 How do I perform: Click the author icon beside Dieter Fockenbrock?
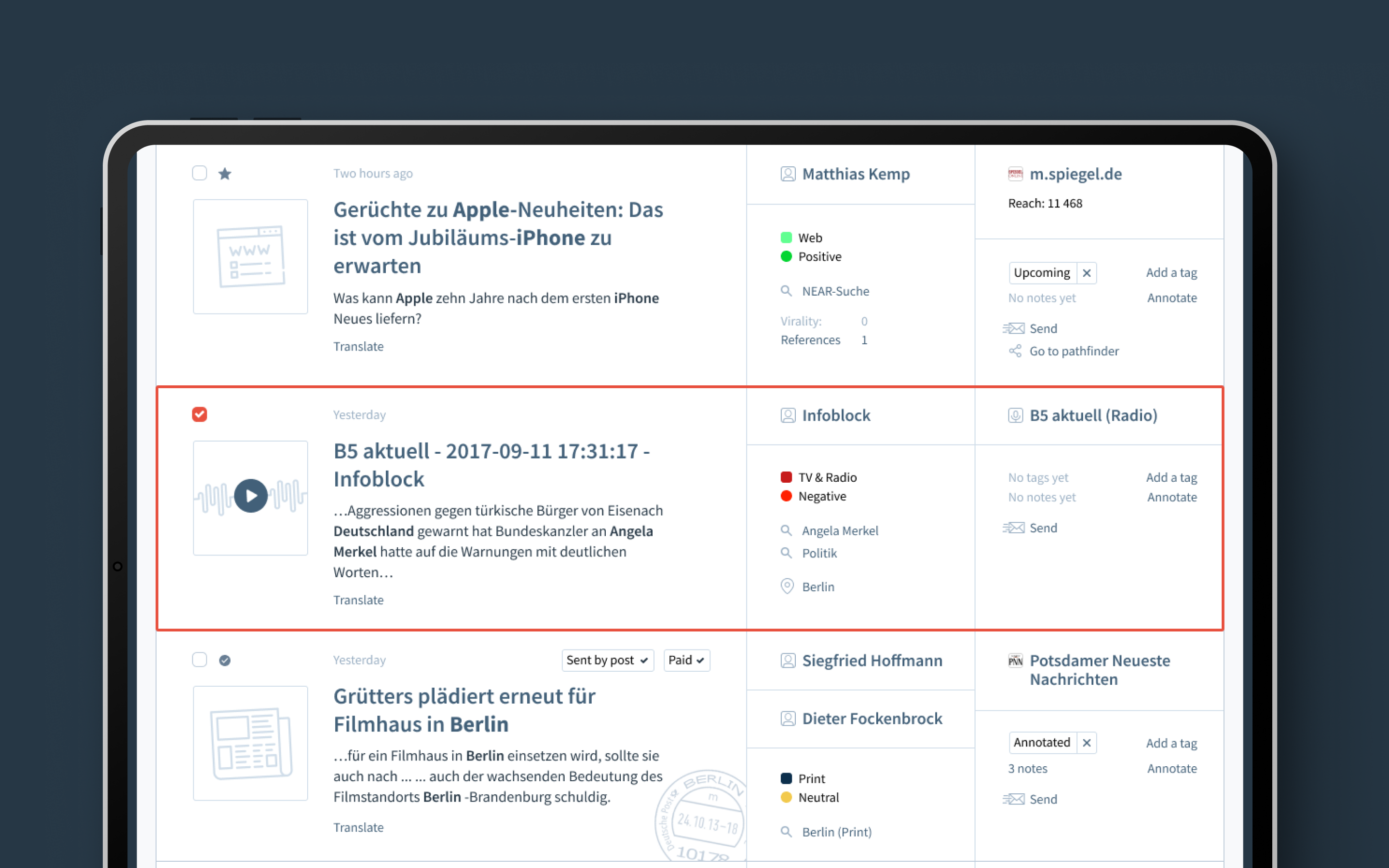point(788,719)
